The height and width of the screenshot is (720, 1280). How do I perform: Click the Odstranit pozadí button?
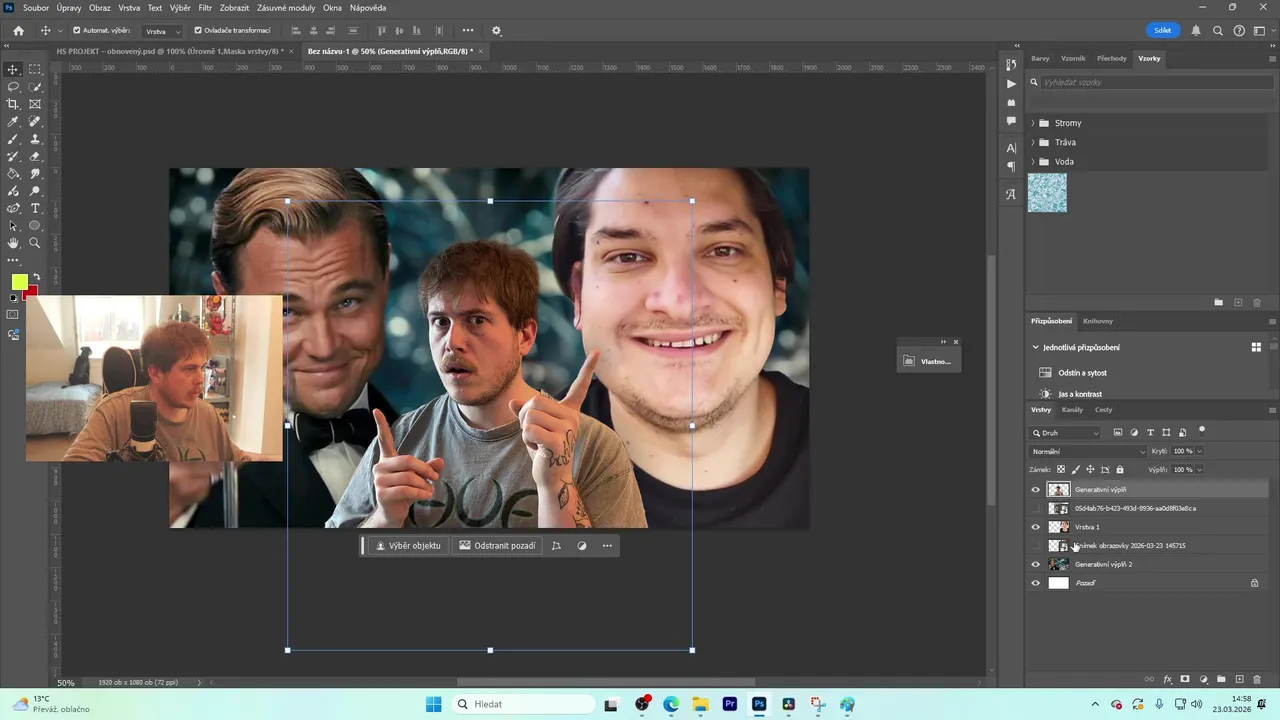tap(497, 546)
